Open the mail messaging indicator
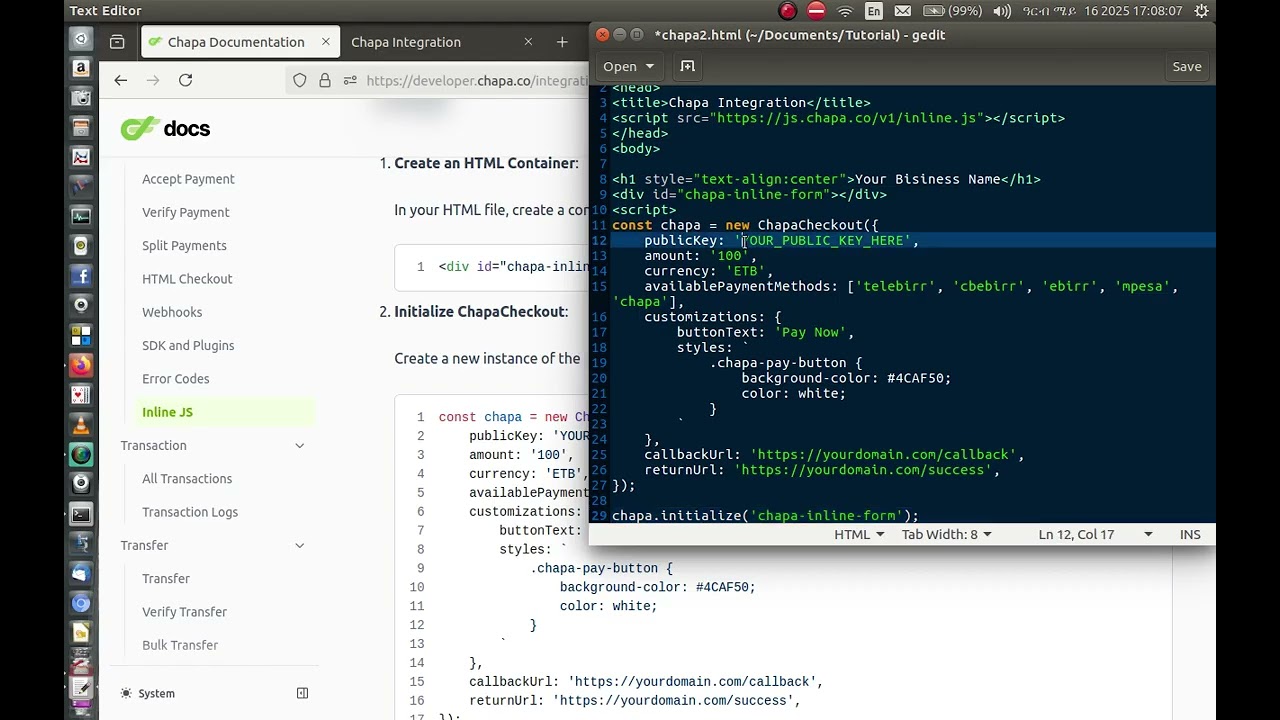 tap(903, 11)
